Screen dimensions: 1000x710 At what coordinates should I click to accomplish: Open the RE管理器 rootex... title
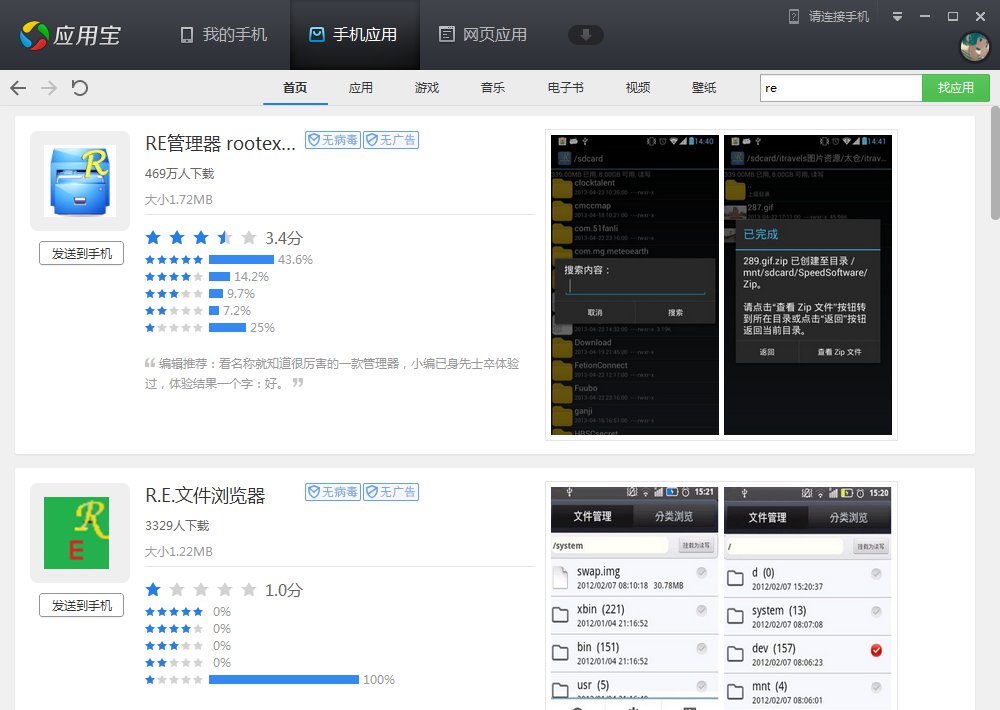pyautogui.click(x=221, y=143)
